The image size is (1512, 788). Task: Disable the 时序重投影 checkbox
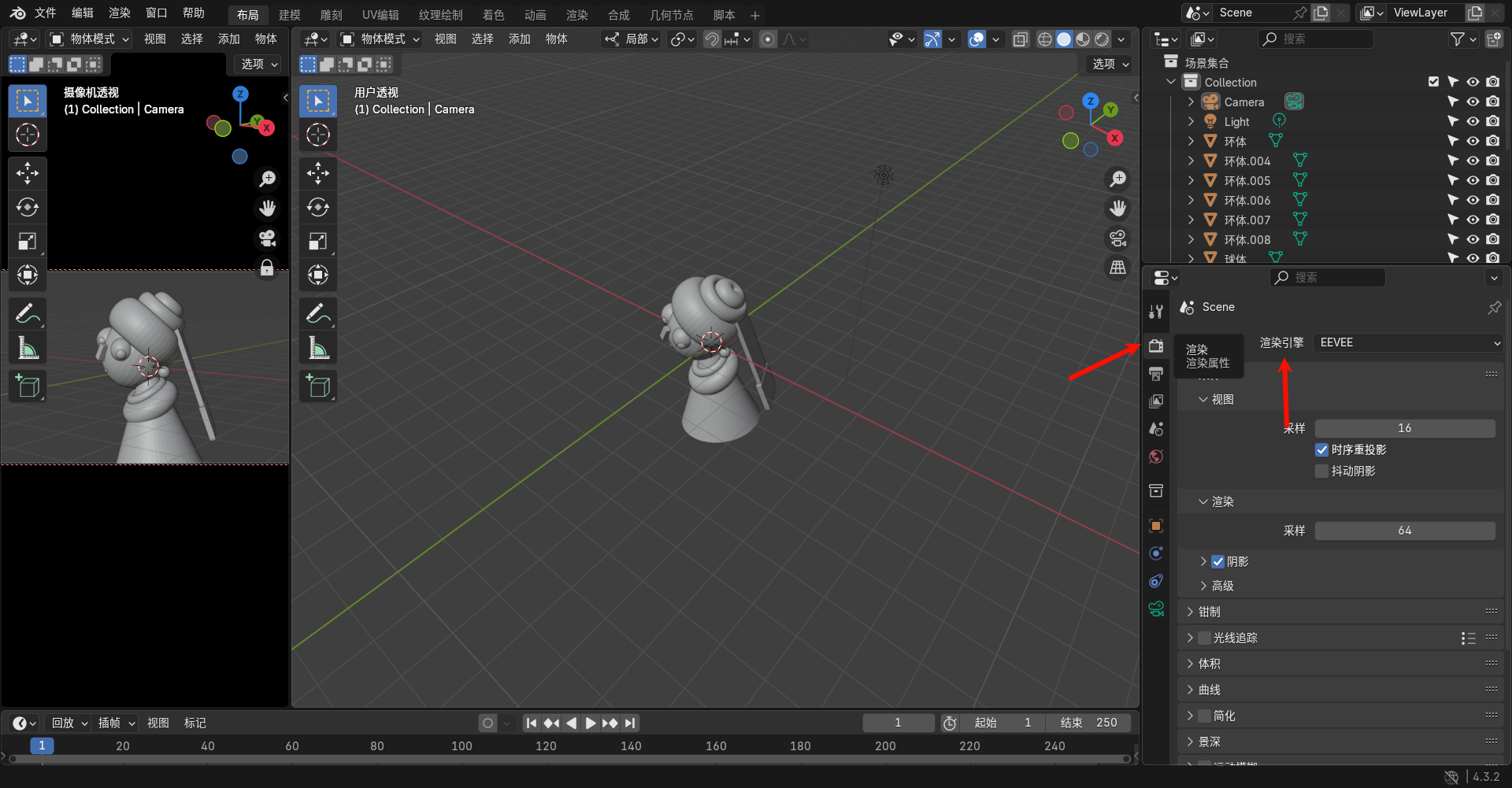click(1321, 449)
